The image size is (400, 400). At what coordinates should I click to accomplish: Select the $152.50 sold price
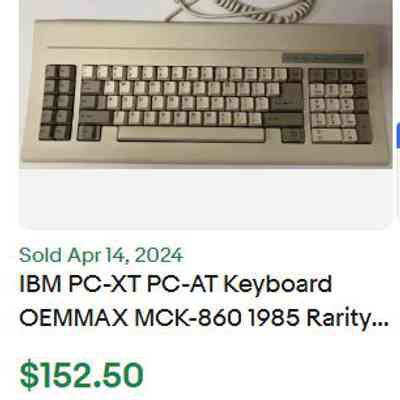tap(82, 375)
